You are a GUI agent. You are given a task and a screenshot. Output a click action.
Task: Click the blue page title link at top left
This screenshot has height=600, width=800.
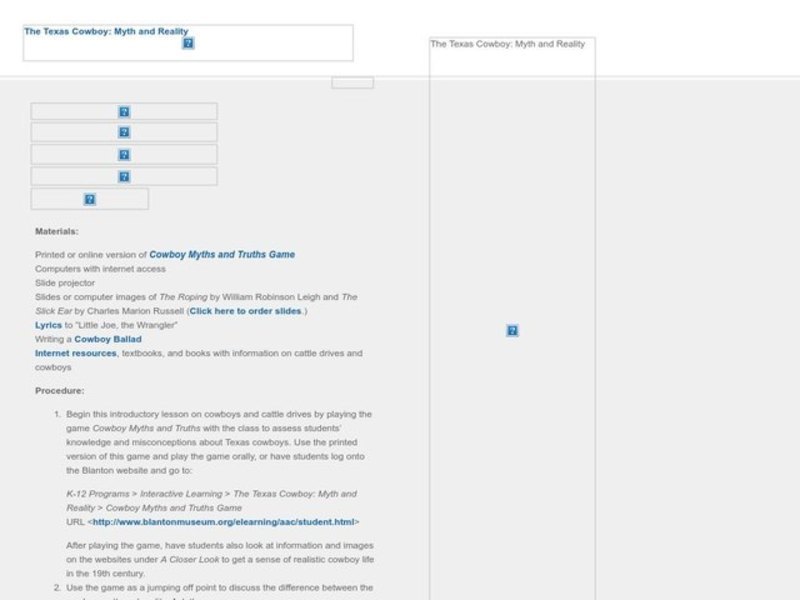[106, 31]
